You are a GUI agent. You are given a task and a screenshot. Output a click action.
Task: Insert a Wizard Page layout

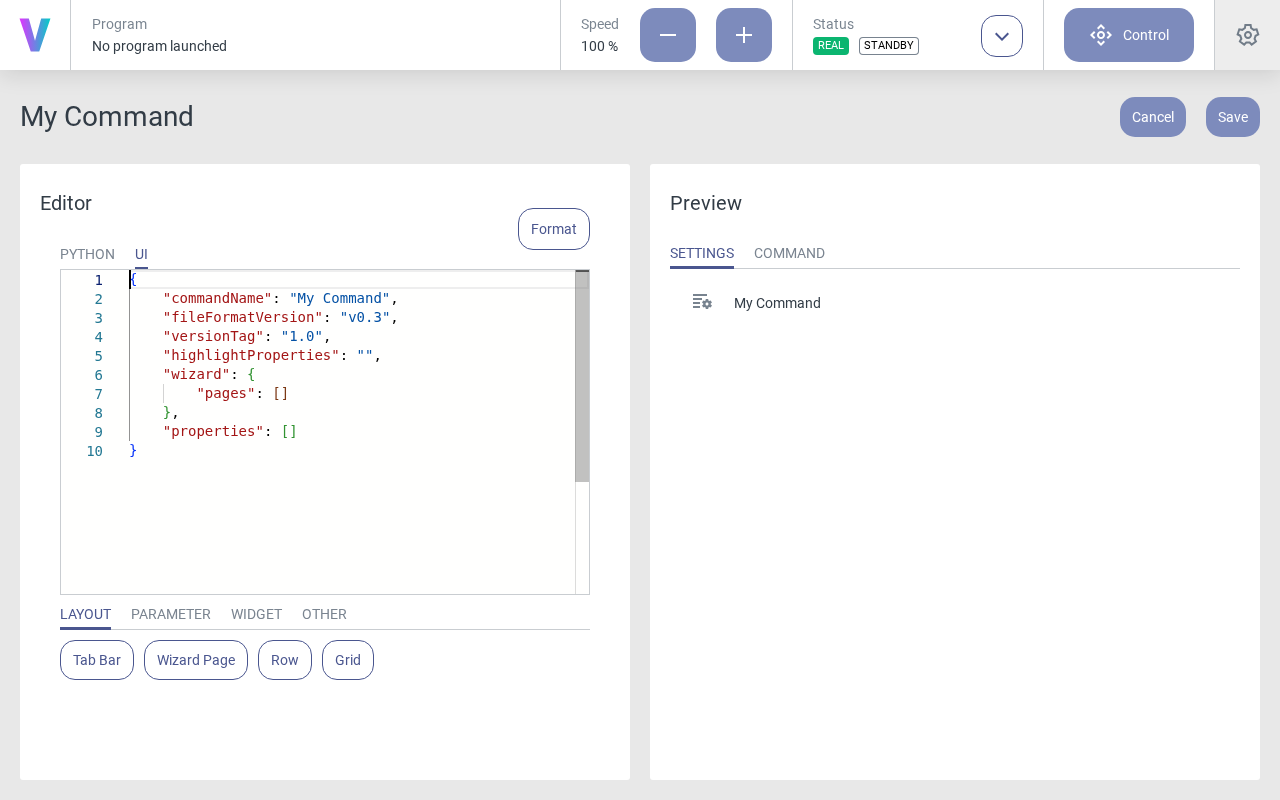point(196,660)
